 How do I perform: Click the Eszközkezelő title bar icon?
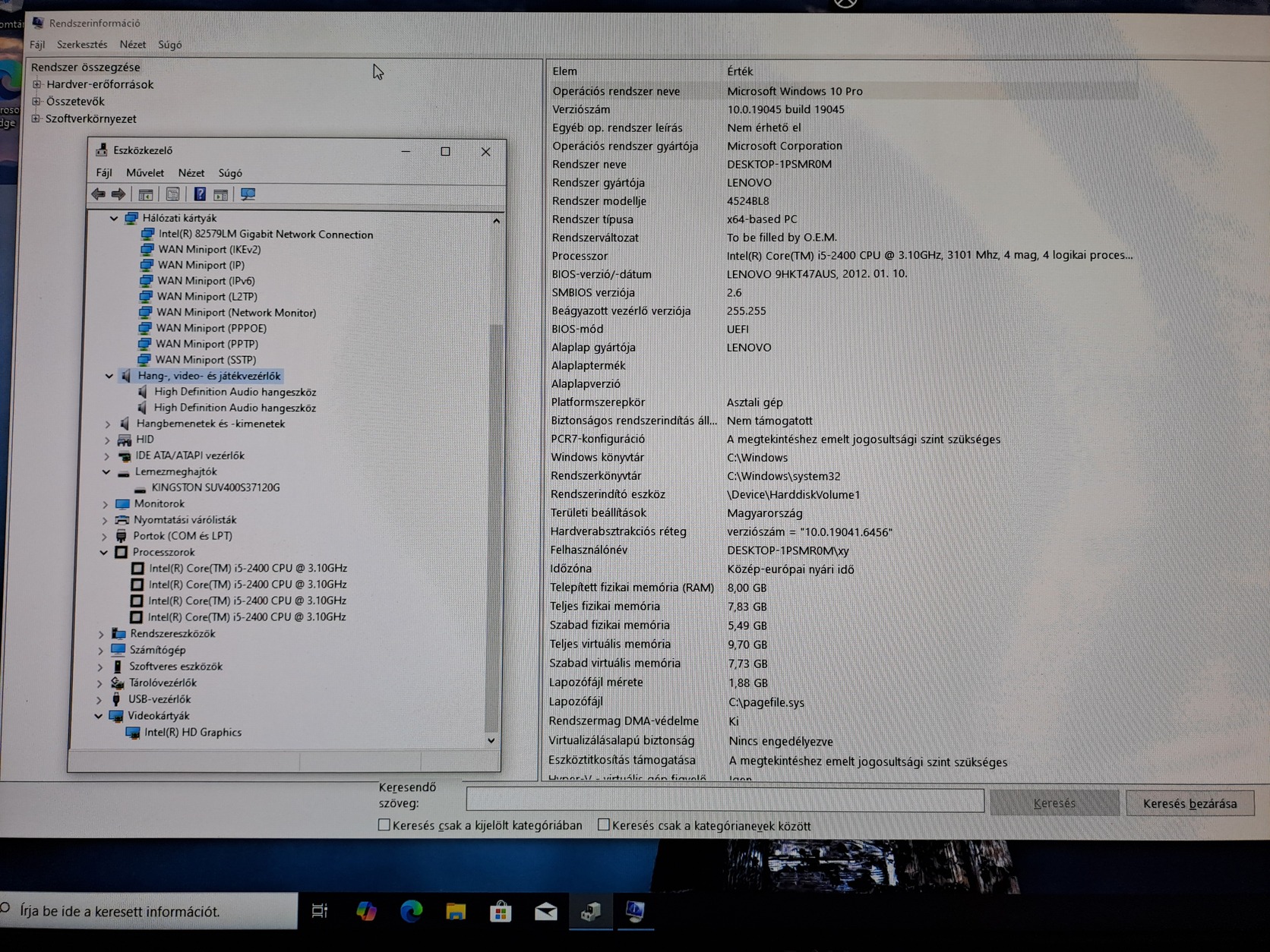(x=101, y=150)
